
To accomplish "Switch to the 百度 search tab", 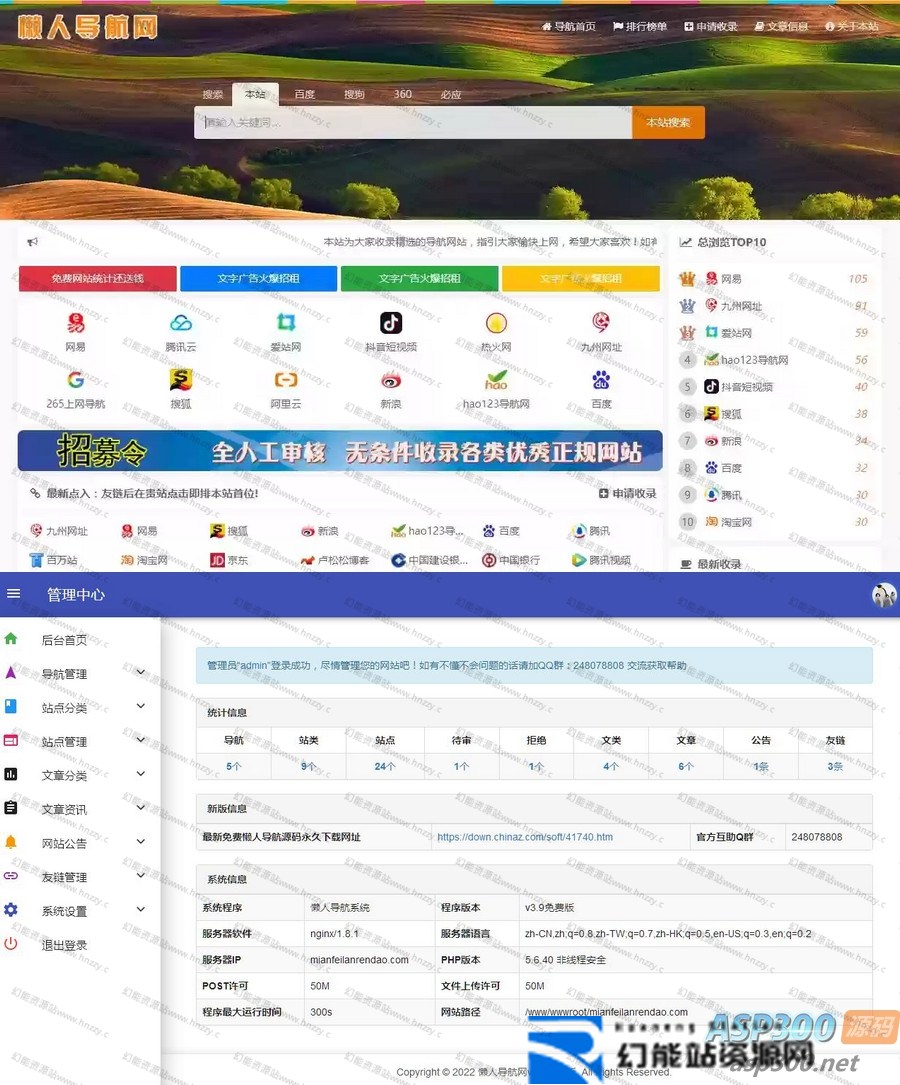I will pyautogui.click(x=304, y=94).
